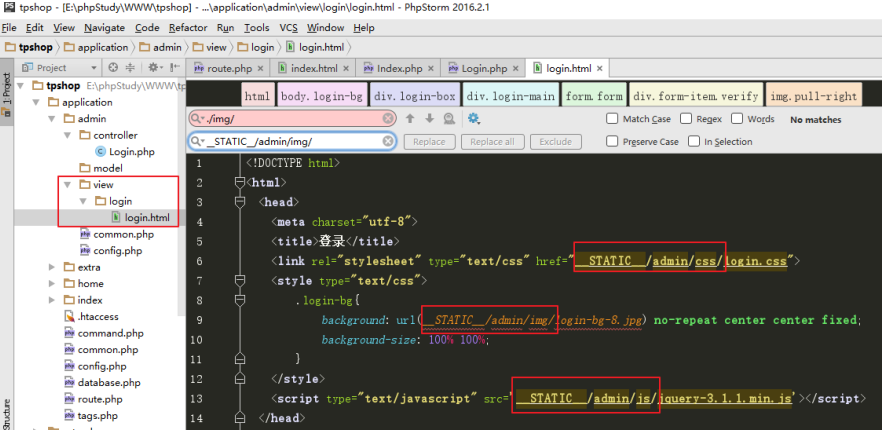
Task: Collapse the application folder arrow
Action: coord(36,102)
